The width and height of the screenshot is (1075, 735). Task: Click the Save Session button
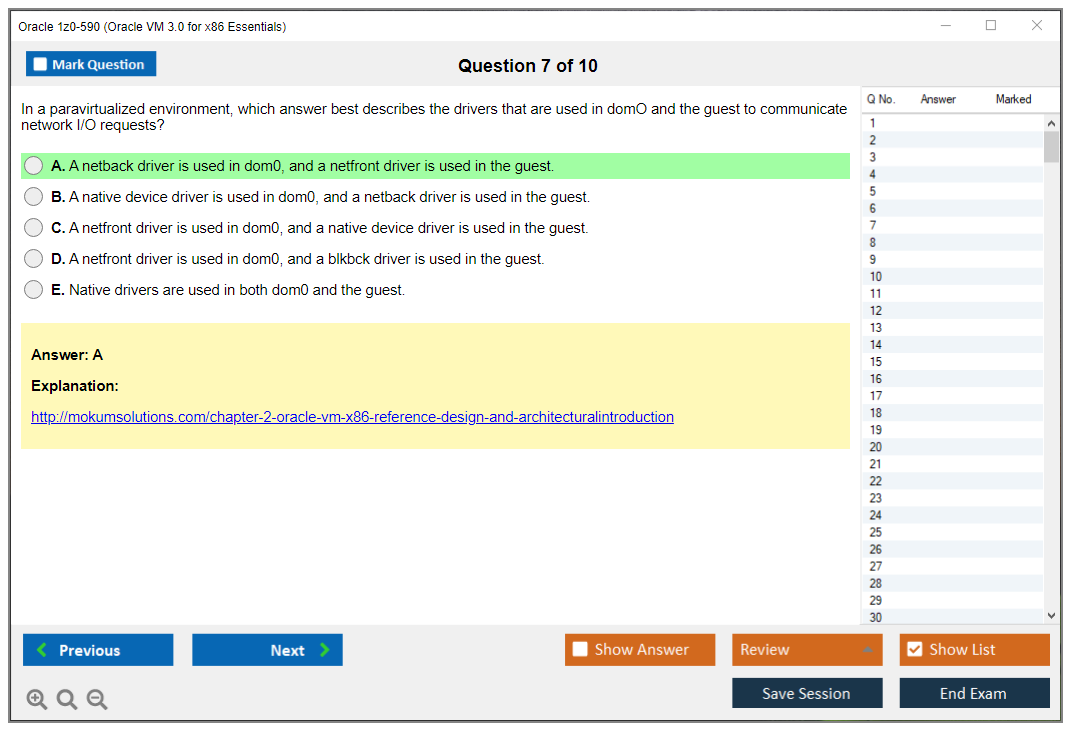[x=806, y=693]
